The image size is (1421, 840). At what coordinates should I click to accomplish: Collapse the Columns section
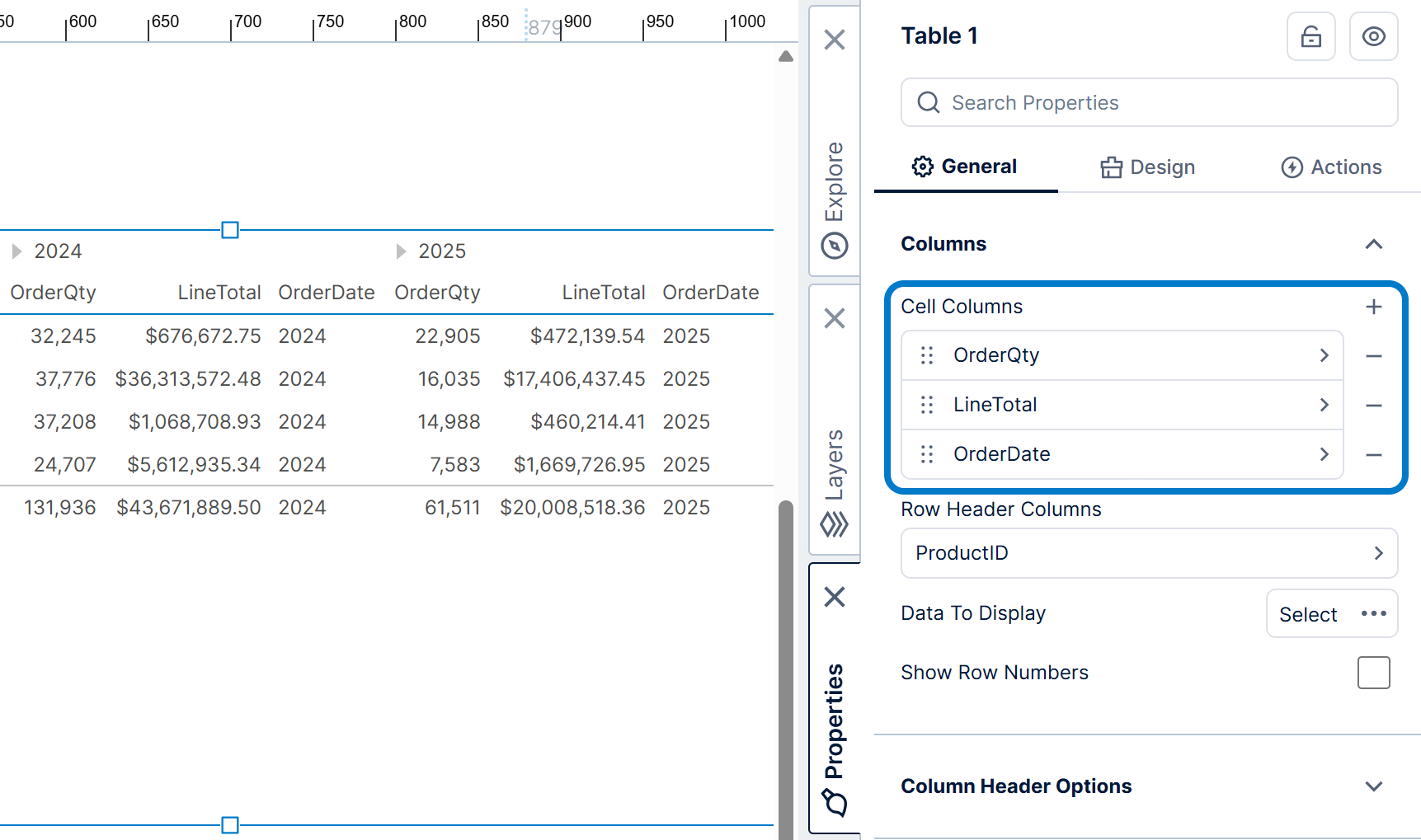[1373, 244]
